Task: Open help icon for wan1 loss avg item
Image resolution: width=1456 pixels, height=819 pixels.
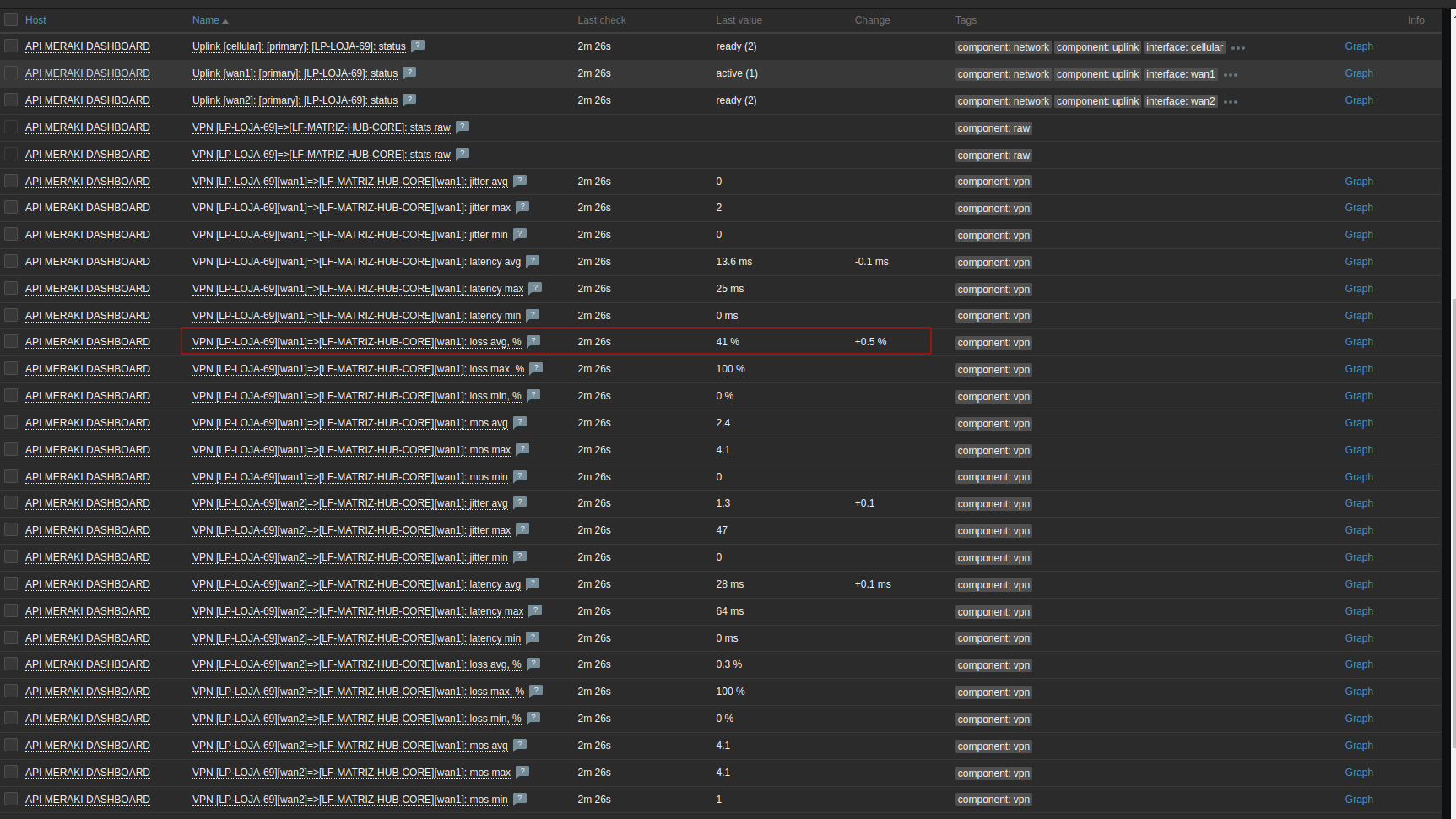Action: click(x=533, y=341)
